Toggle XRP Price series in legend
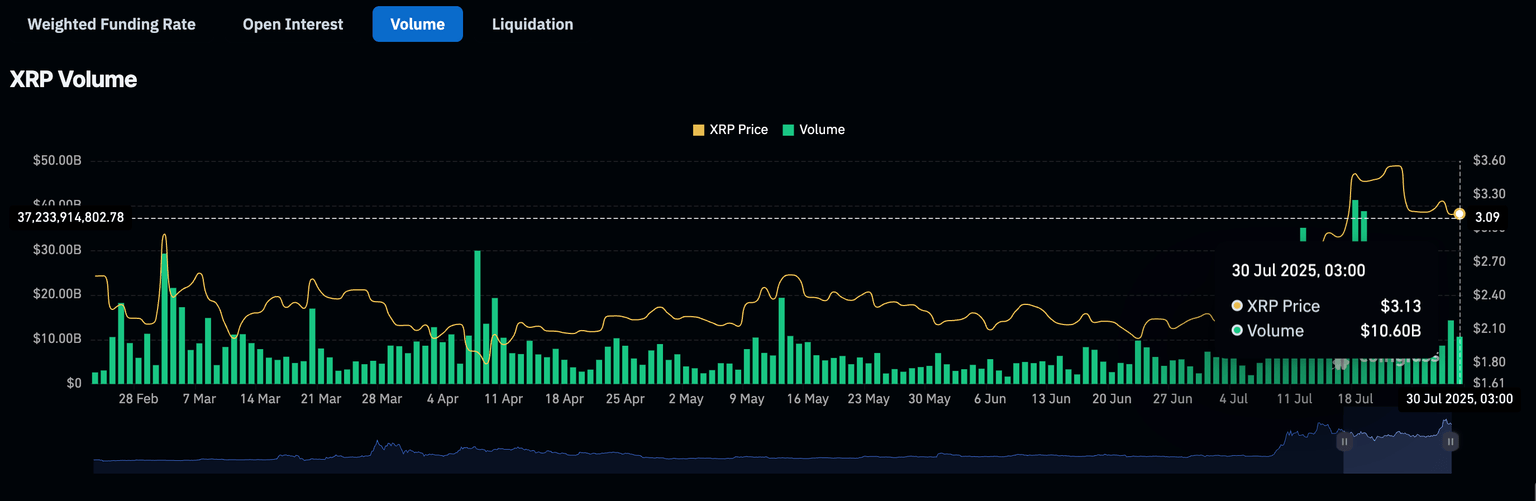The width and height of the screenshot is (1536, 501). pos(738,129)
